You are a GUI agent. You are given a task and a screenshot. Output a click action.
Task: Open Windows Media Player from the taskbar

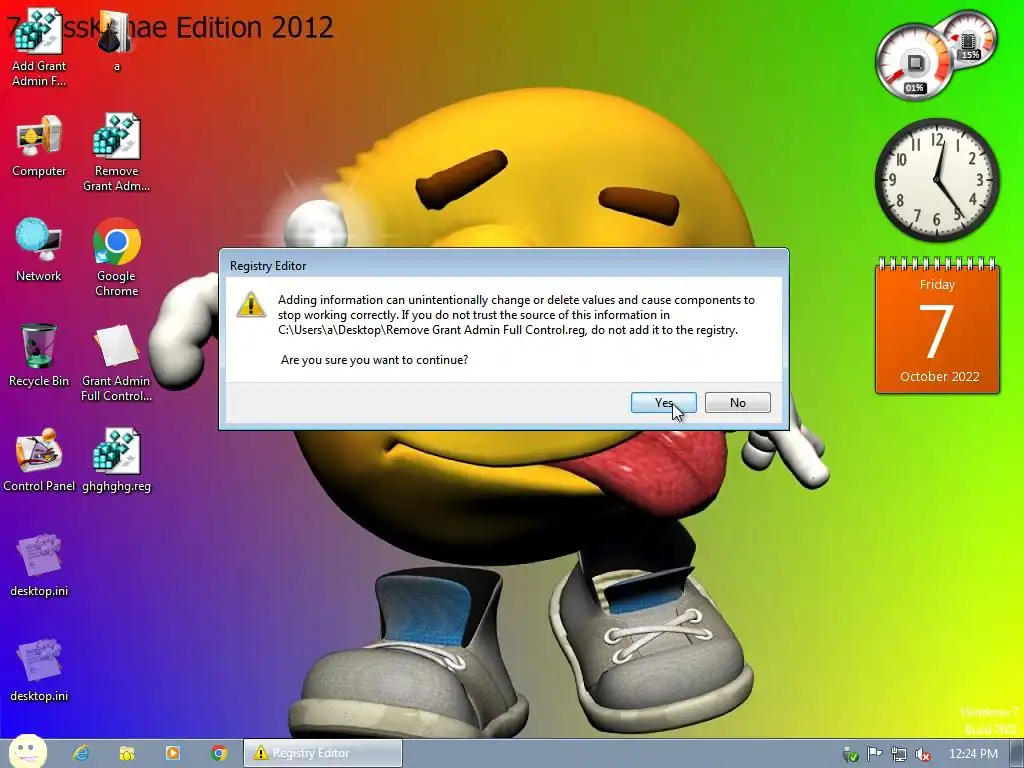point(173,753)
